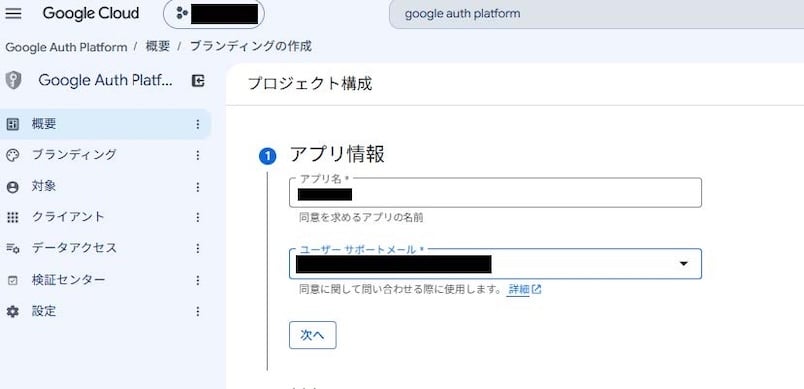
Task: Open the more options menu for 概要
Action: coord(198,124)
